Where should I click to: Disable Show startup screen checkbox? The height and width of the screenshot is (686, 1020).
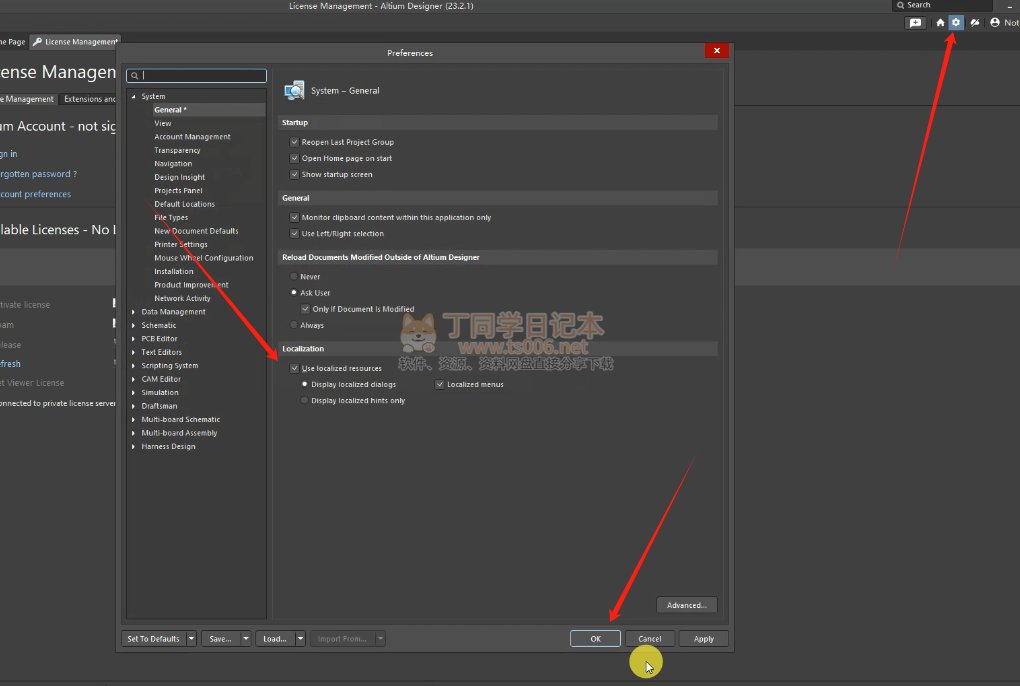[x=295, y=175]
